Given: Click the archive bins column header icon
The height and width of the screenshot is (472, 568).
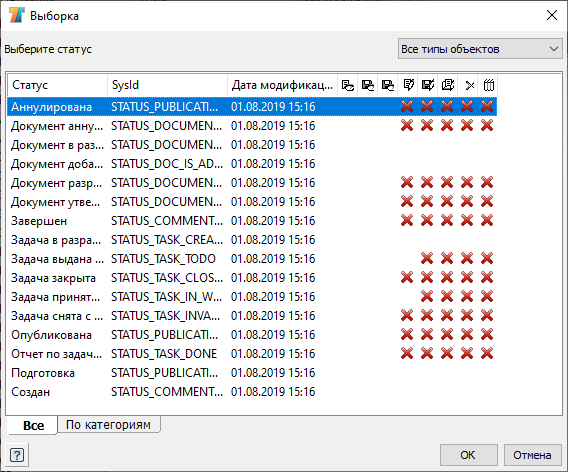Looking at the screenshot, I should (x=489, y=85).
